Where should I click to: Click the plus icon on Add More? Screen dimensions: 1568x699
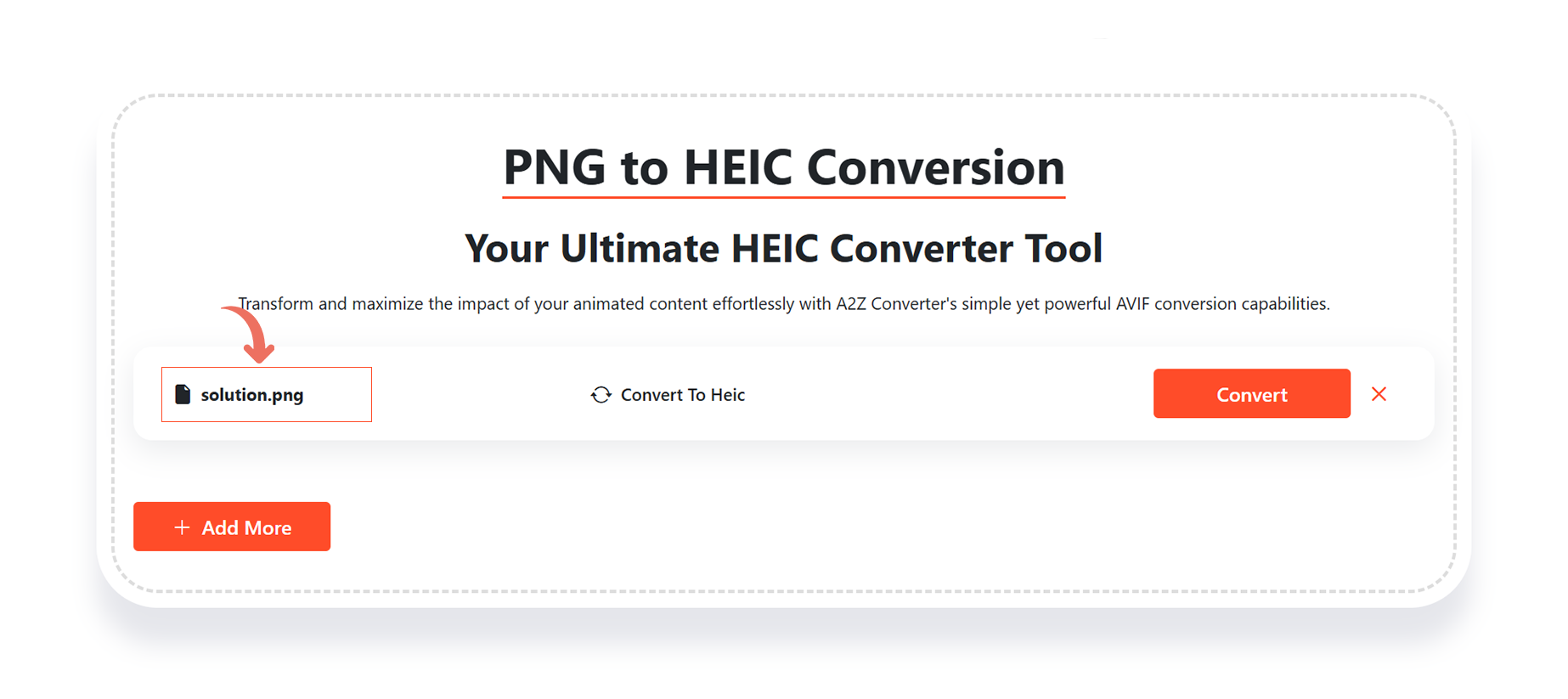tap(182, 527)
